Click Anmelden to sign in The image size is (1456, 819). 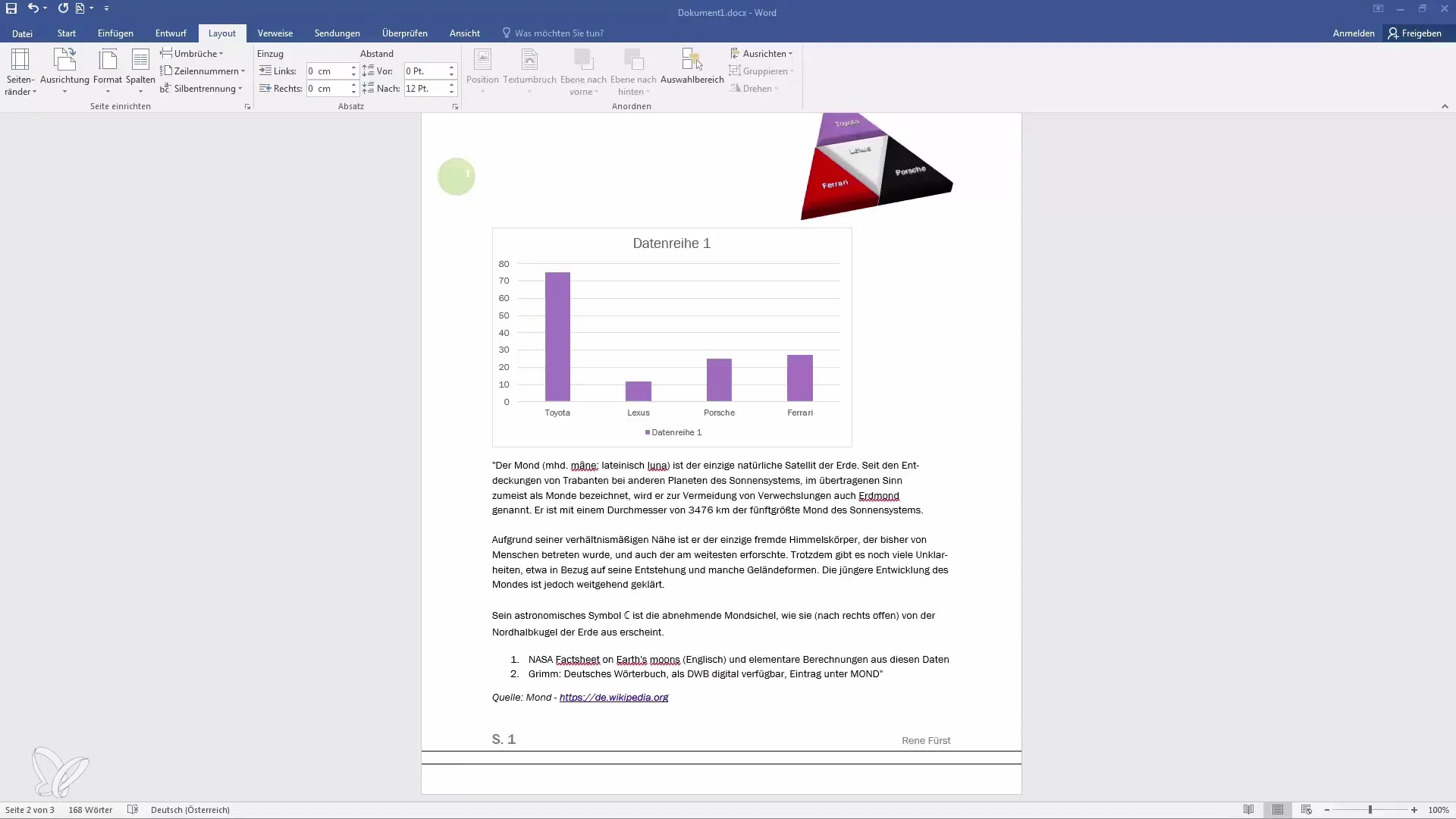click(1354, 33)
